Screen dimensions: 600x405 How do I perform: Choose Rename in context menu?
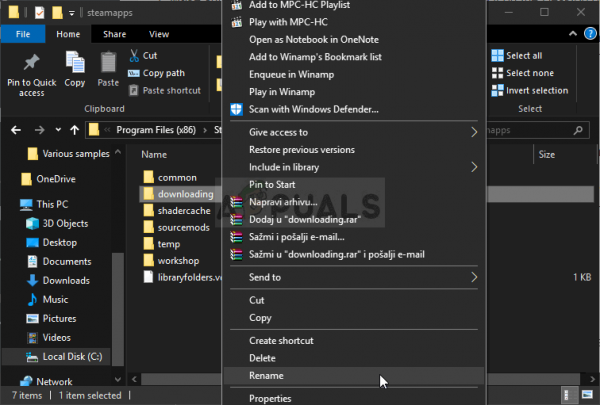(x=354, y=376)
